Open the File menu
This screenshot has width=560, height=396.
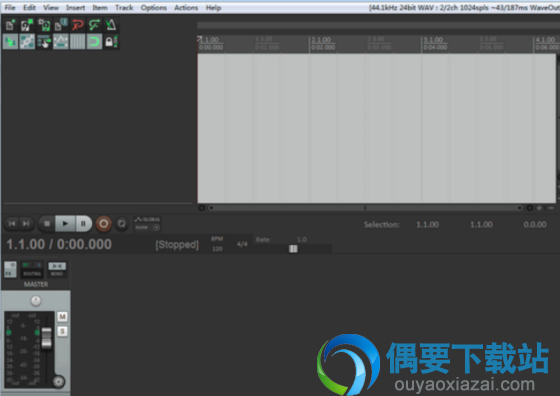pos(10,7)
